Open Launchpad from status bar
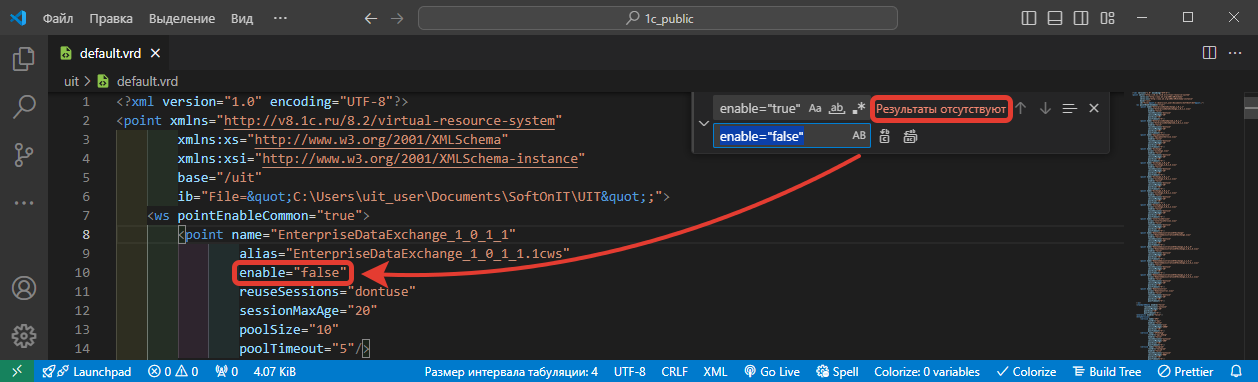 (x=87, y=371)
